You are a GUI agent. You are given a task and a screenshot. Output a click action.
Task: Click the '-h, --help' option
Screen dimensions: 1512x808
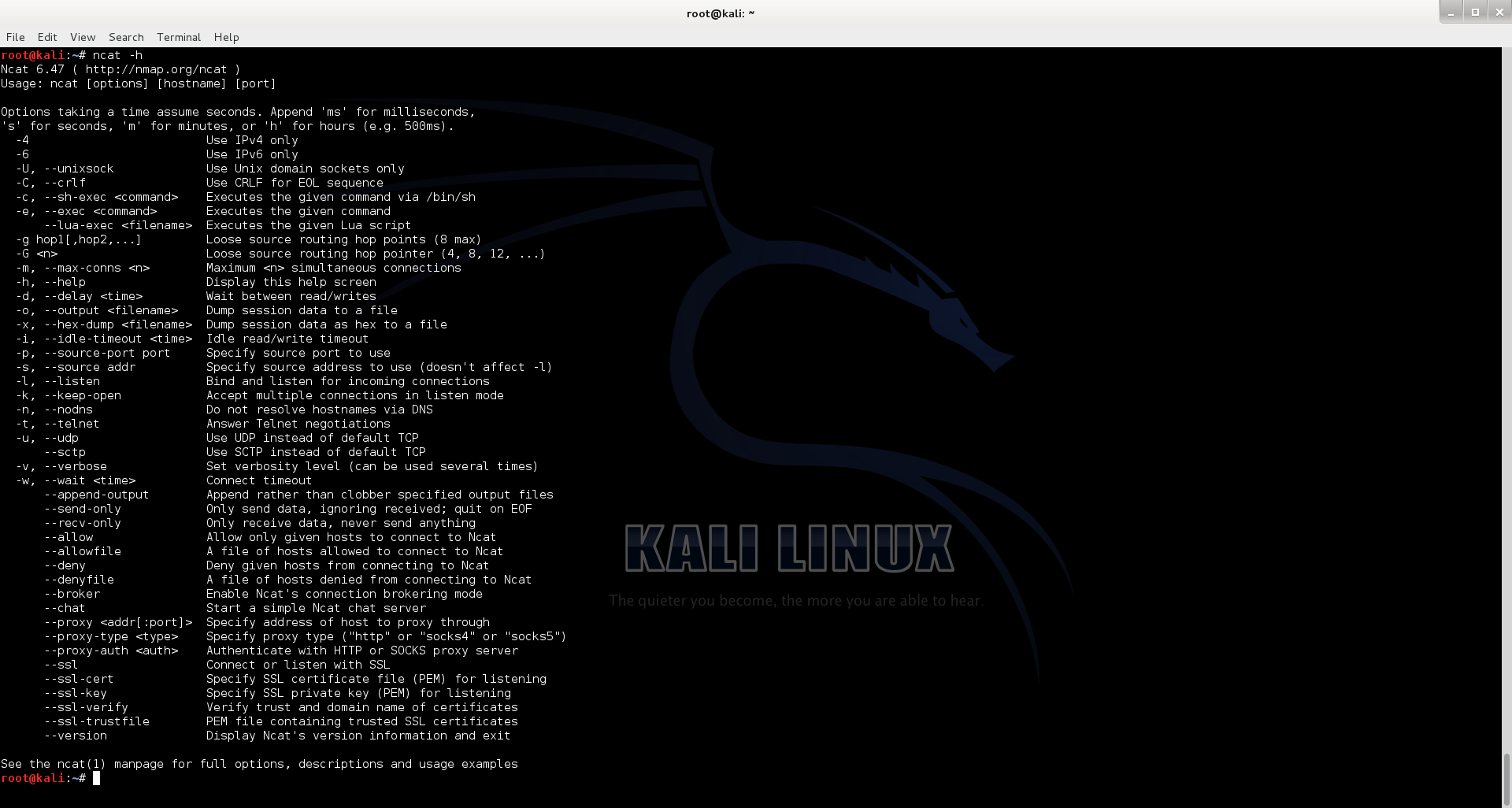coord(50,282)
